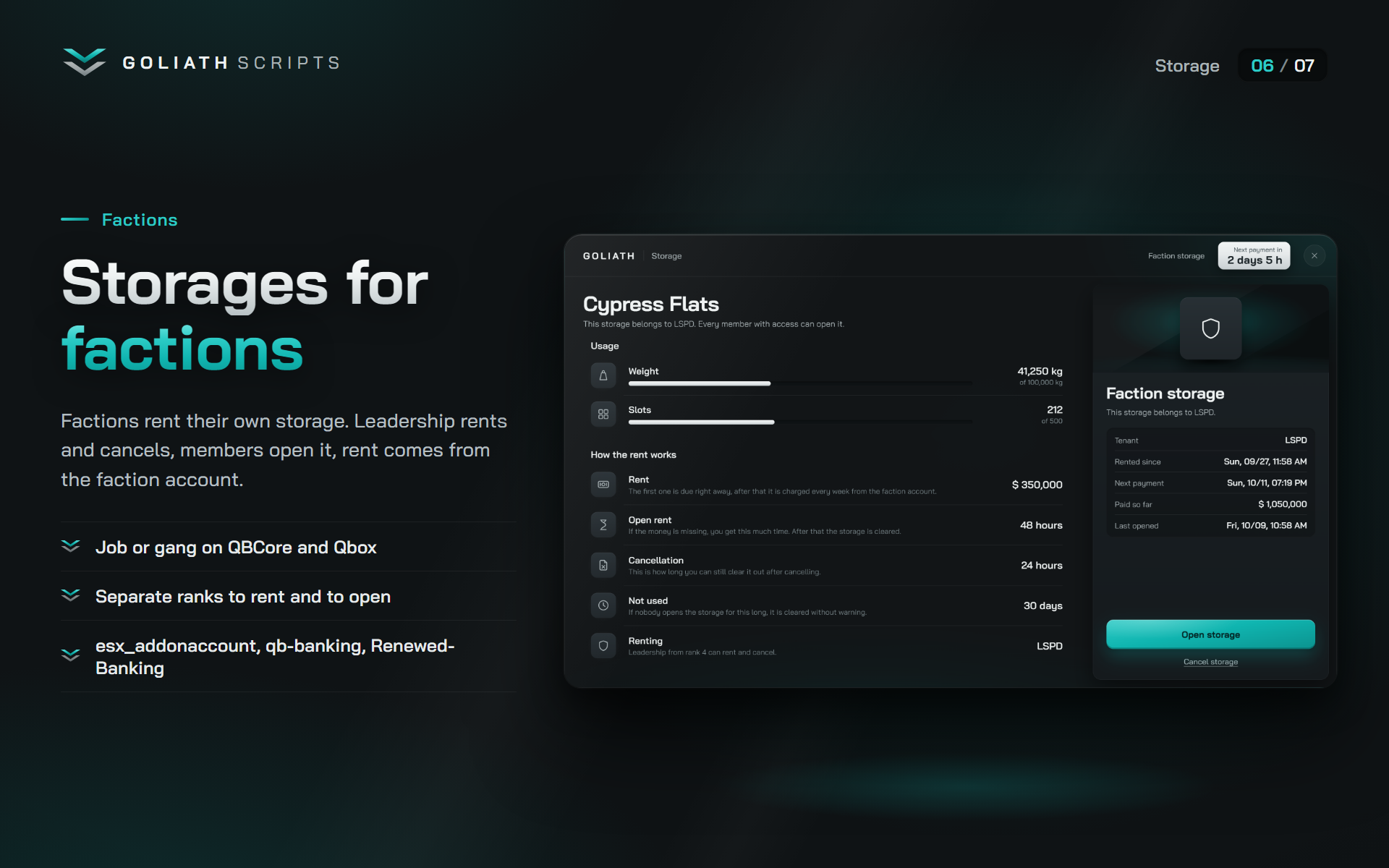Click the Rent money icon
The height and width of the screenshot is (868, 1389).
[603, 485]
